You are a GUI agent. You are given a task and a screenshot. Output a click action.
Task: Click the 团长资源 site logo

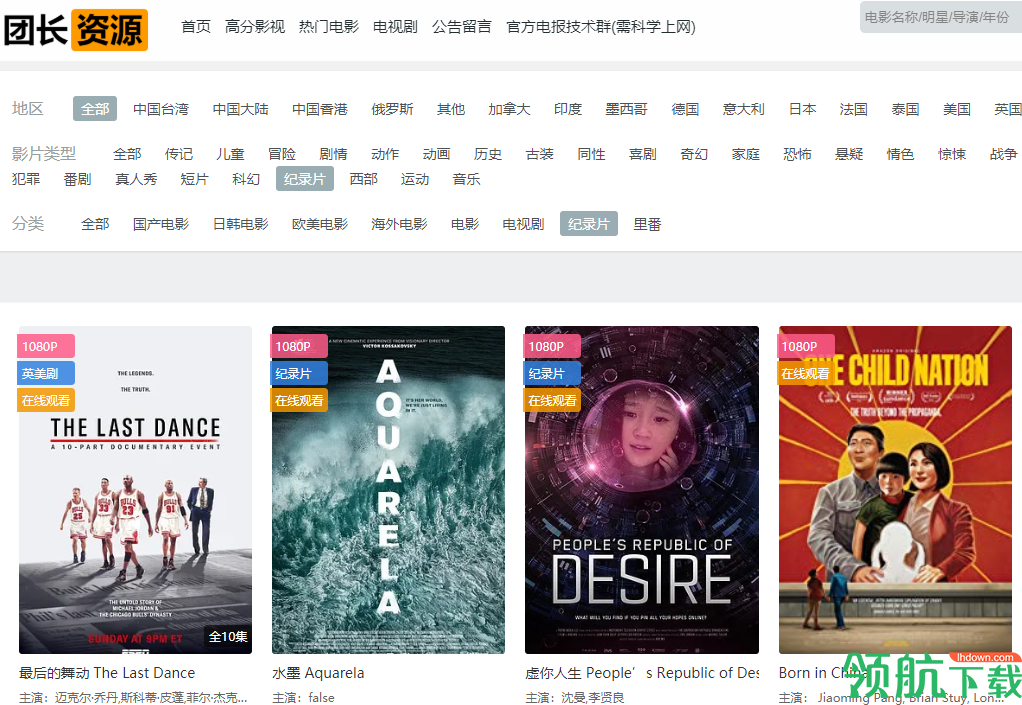76,30
